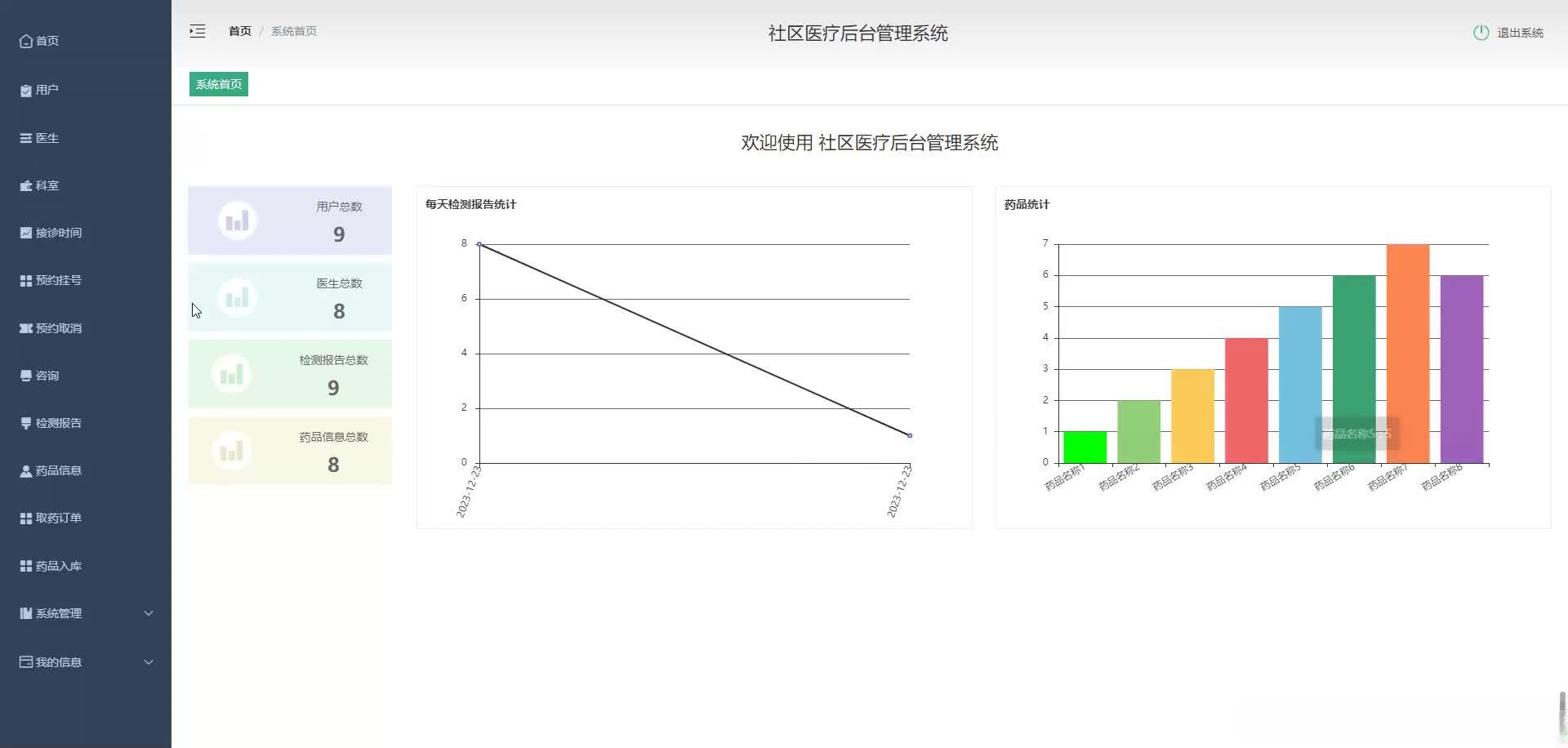
Task: Click the light blue 药品名称5 bar
Action: coord(1300,385)
